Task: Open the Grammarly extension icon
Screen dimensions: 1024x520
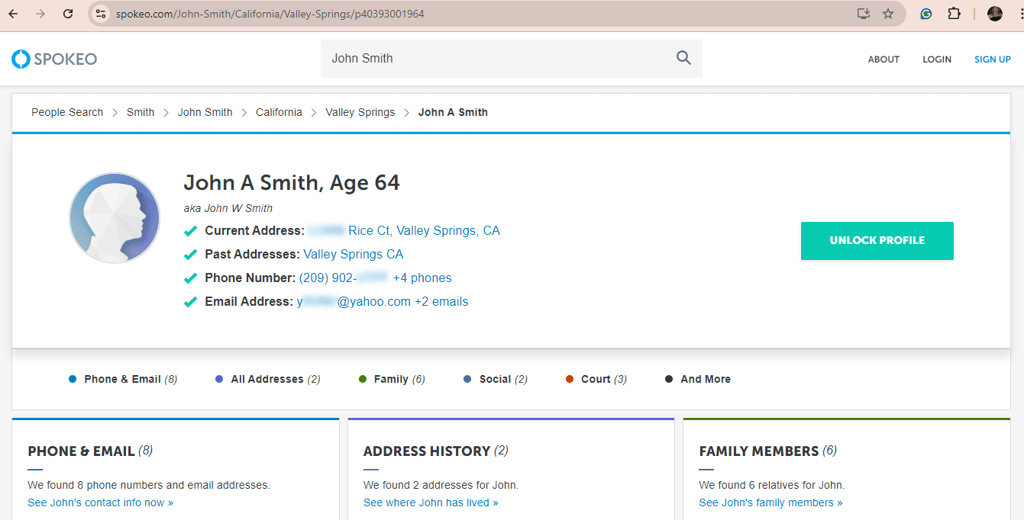Action: (926, 14)
